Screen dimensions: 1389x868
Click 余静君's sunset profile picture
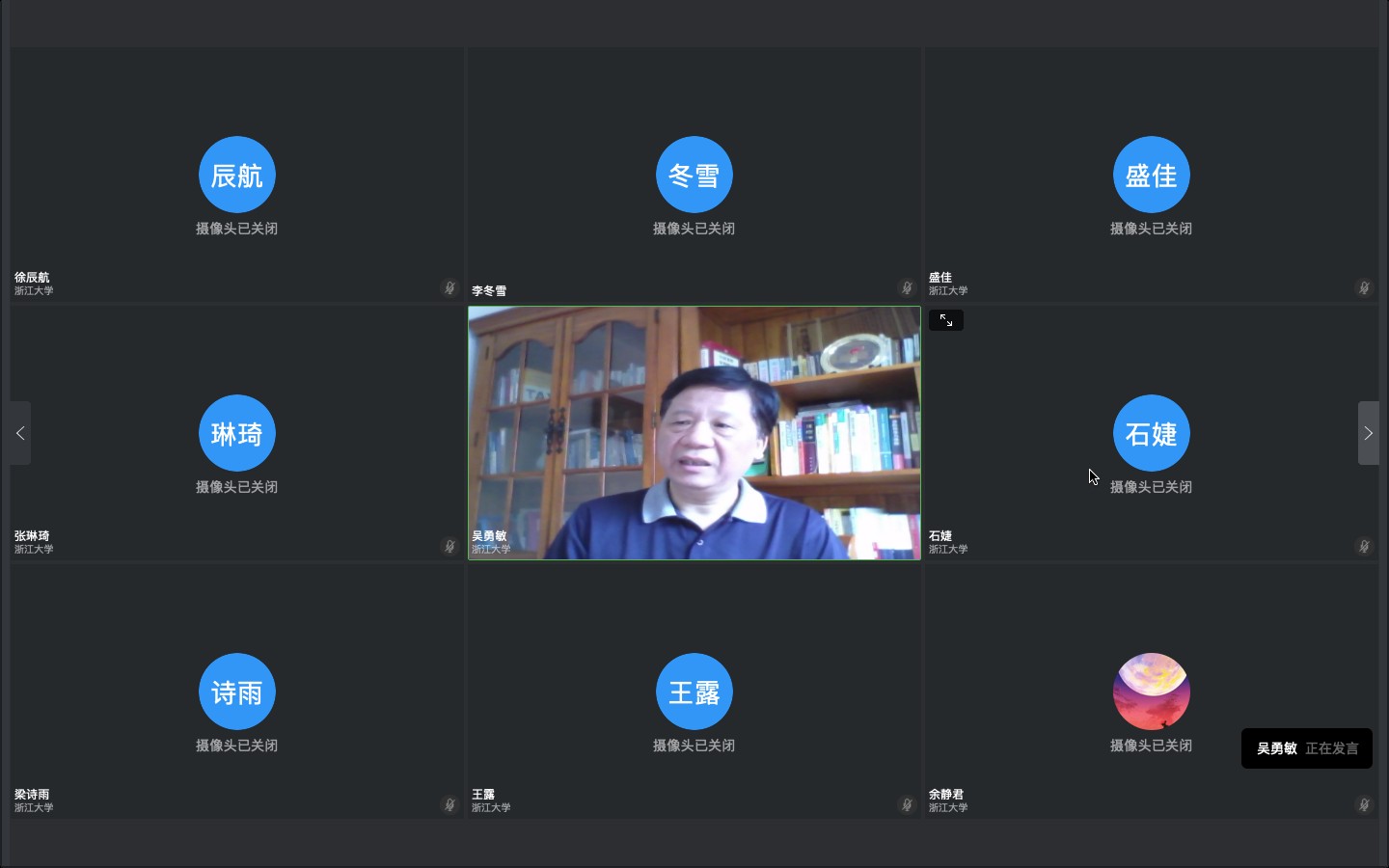(x=1151, y=692)
